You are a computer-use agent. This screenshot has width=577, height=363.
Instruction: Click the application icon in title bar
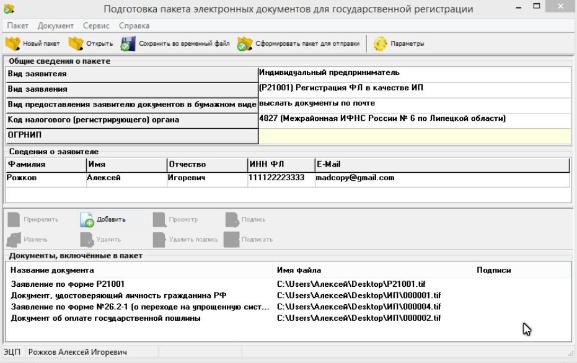point(9,9)
